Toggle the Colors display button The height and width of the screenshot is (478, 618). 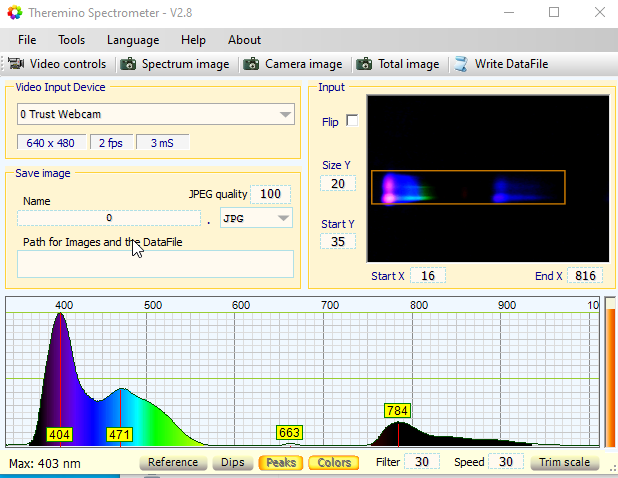tap(334, 462)
